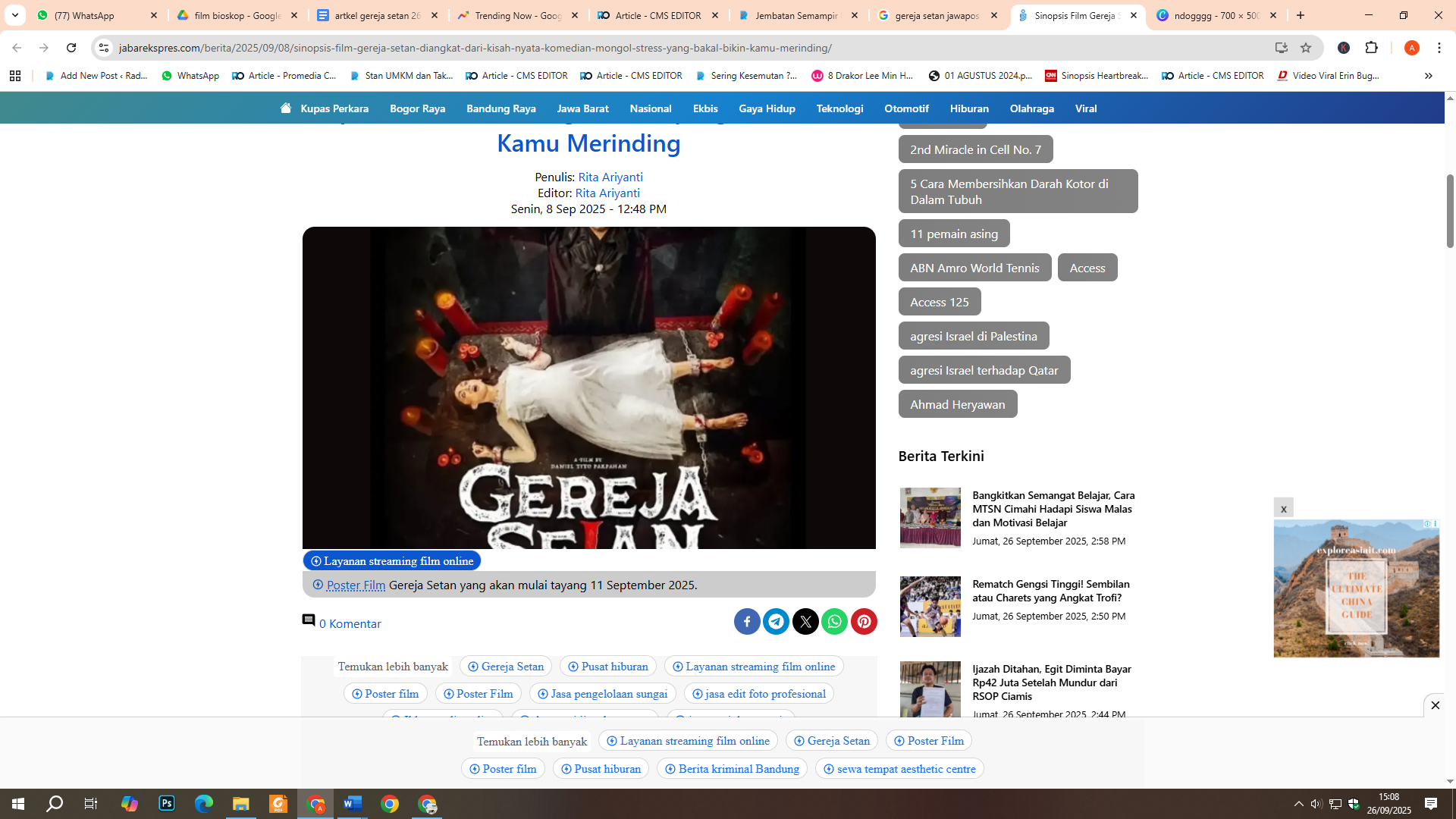Open Microsoft Word from taskbar
1456x819 pixels.
click(353, 804)
